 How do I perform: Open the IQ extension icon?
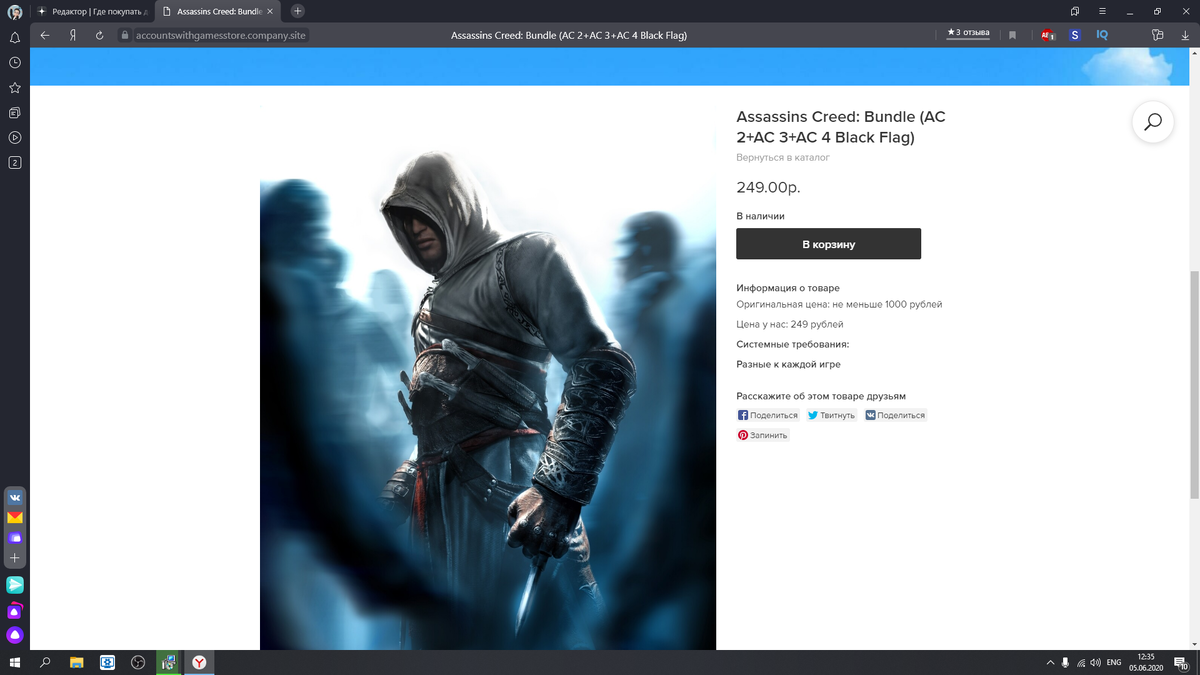[1100, 33]
